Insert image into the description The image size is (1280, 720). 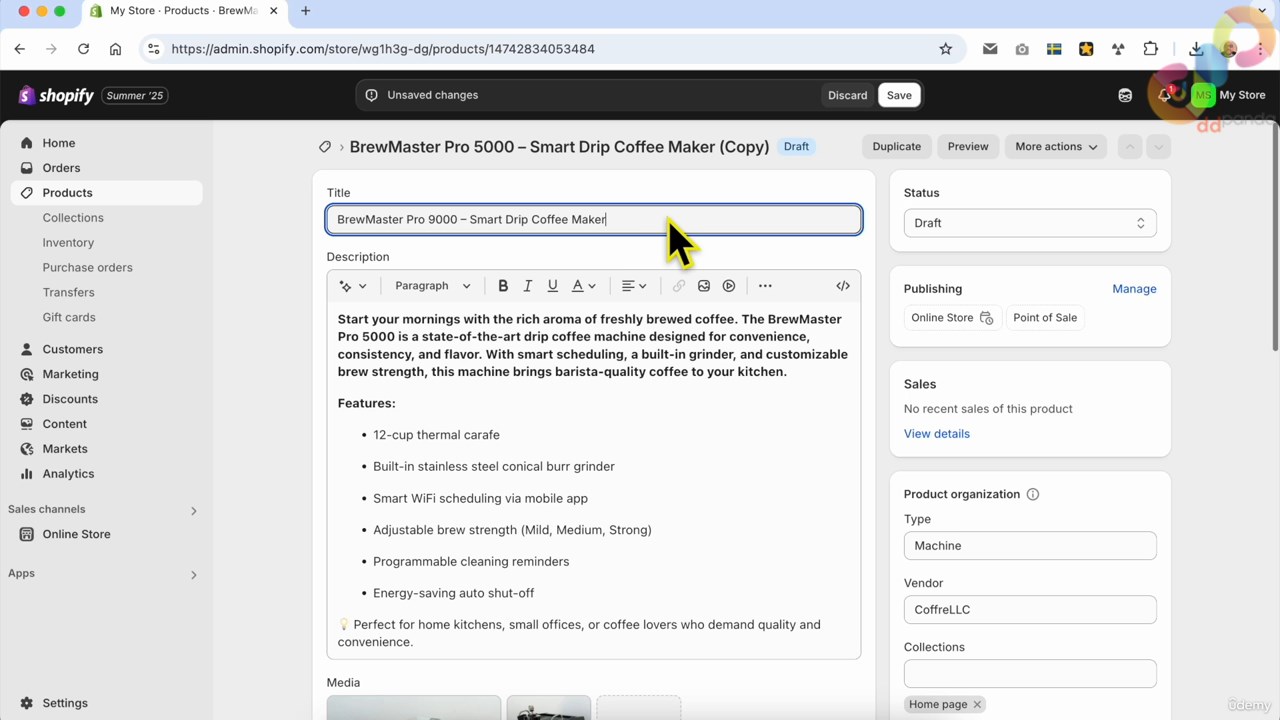pyautogui.click(x=704, y=286)
